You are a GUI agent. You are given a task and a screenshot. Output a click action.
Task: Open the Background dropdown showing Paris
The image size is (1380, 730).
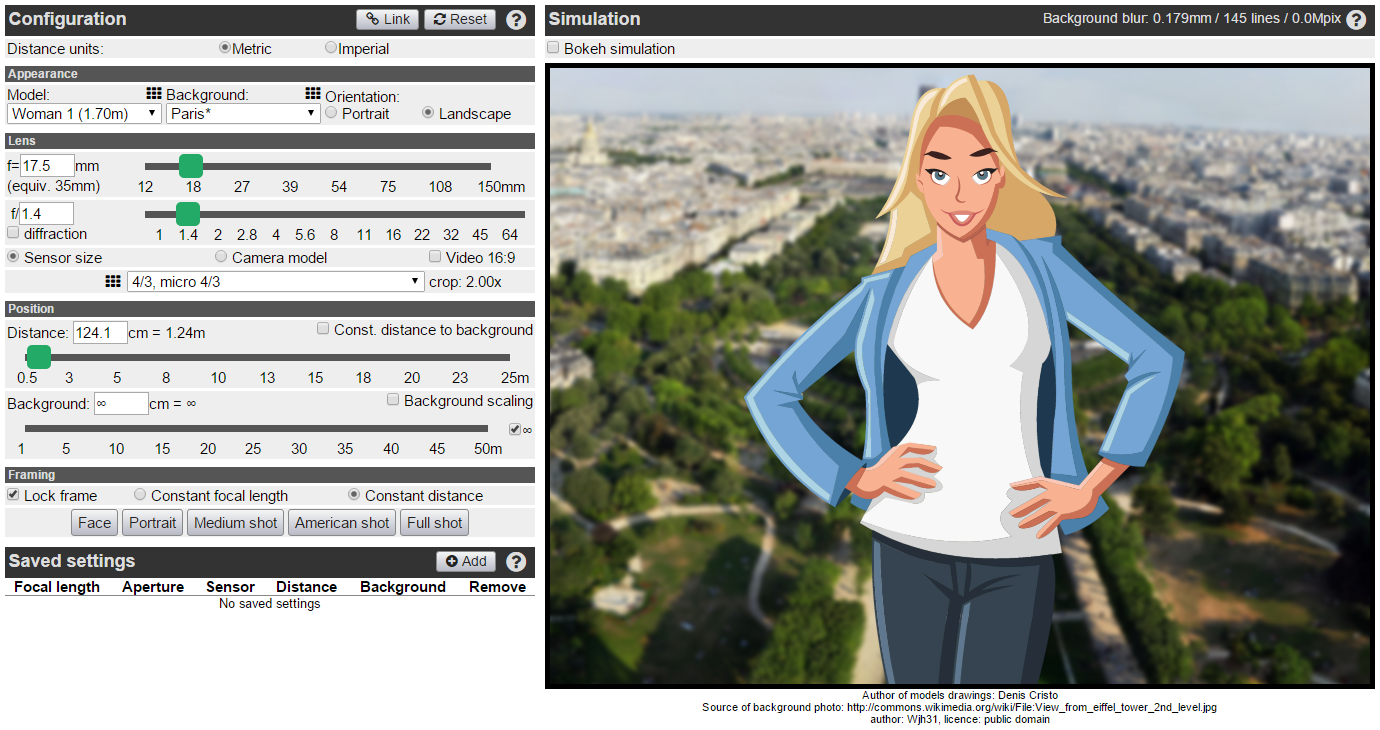click(x=243, y=114)
